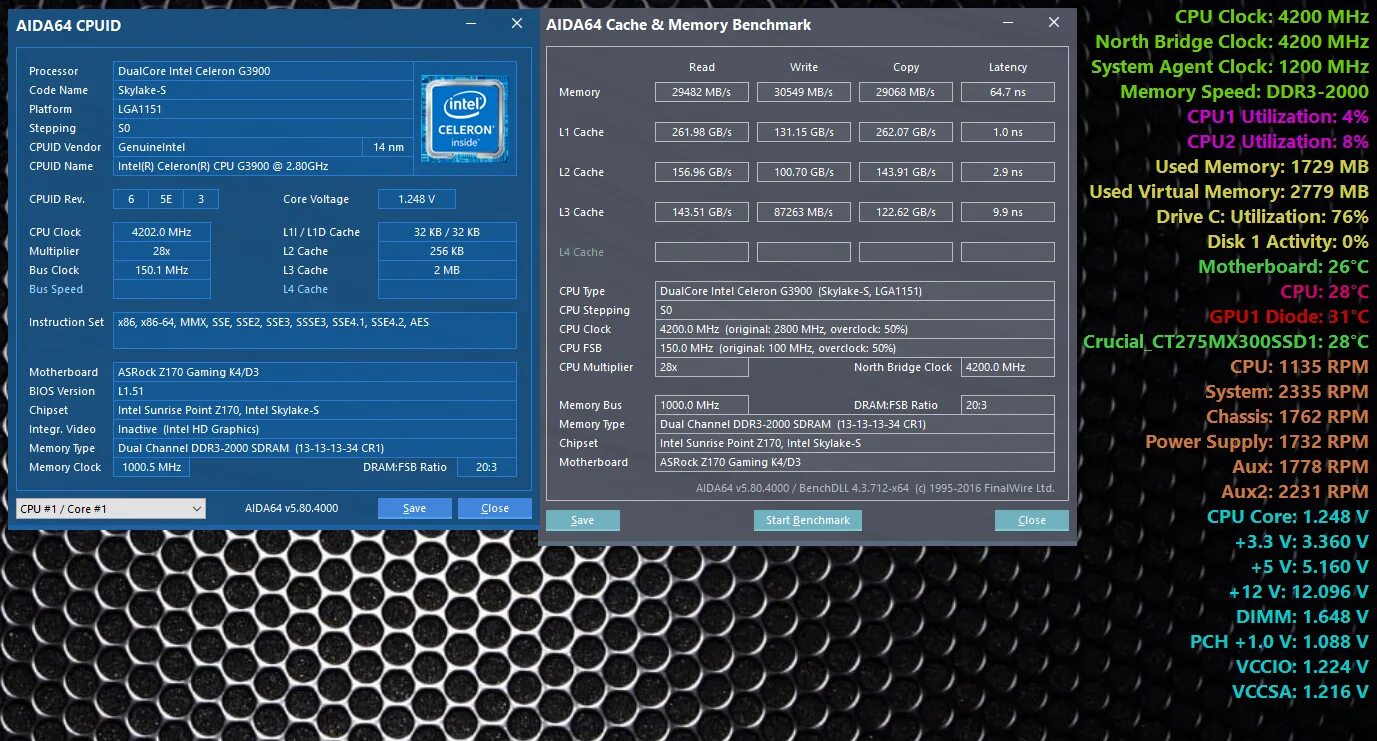1377x741 pixels.
Task: Click Close button in AIDA64 CPUID window
Action: pyautogui.click(x=494, y=508)
